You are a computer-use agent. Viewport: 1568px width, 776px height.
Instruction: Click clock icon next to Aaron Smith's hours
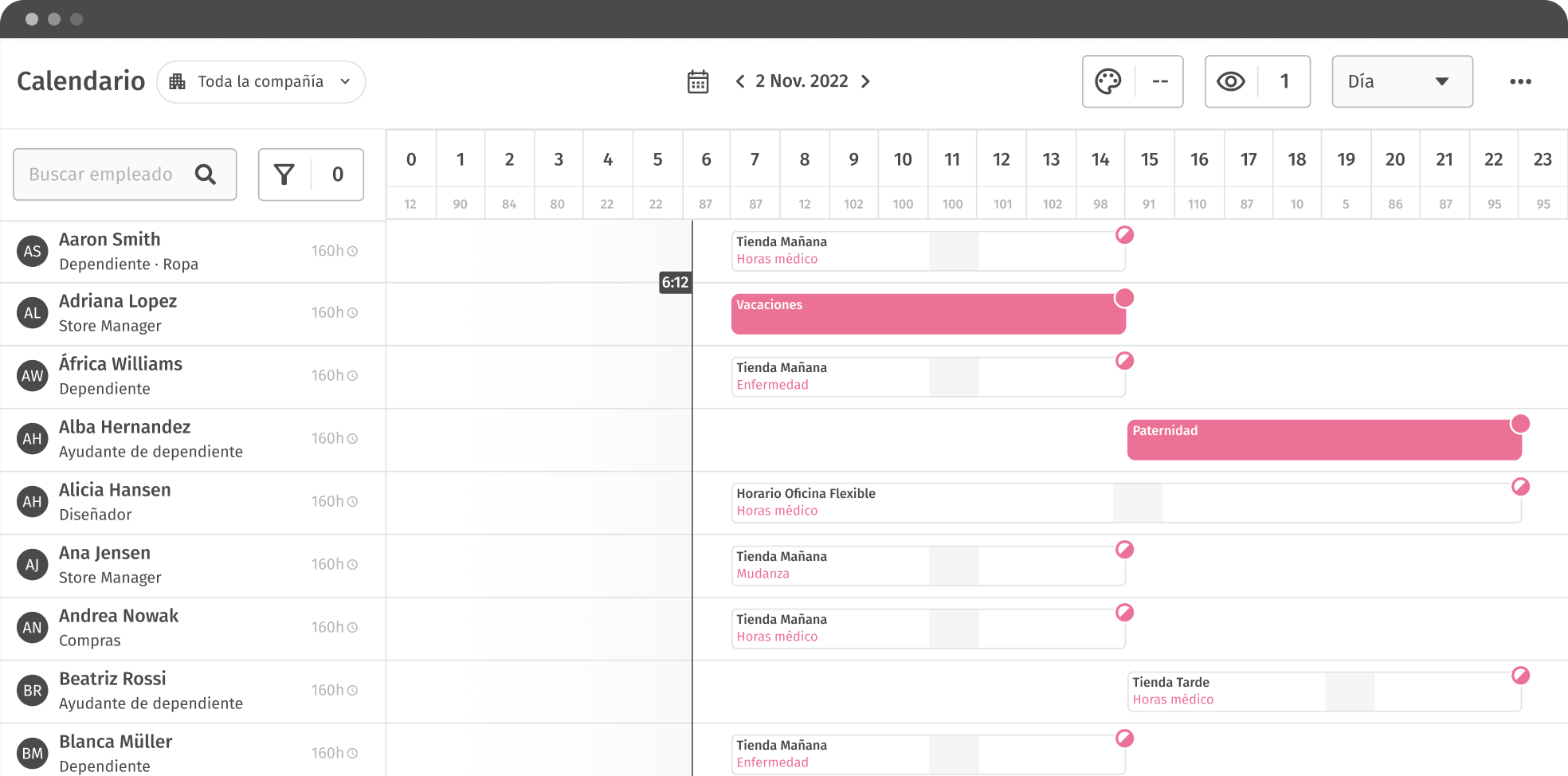(x=352, y=251)
